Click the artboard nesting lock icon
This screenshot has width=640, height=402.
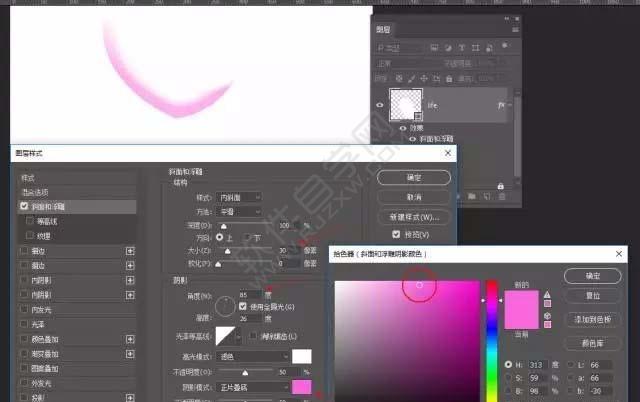pyautogui.click(x=436, y=78)
